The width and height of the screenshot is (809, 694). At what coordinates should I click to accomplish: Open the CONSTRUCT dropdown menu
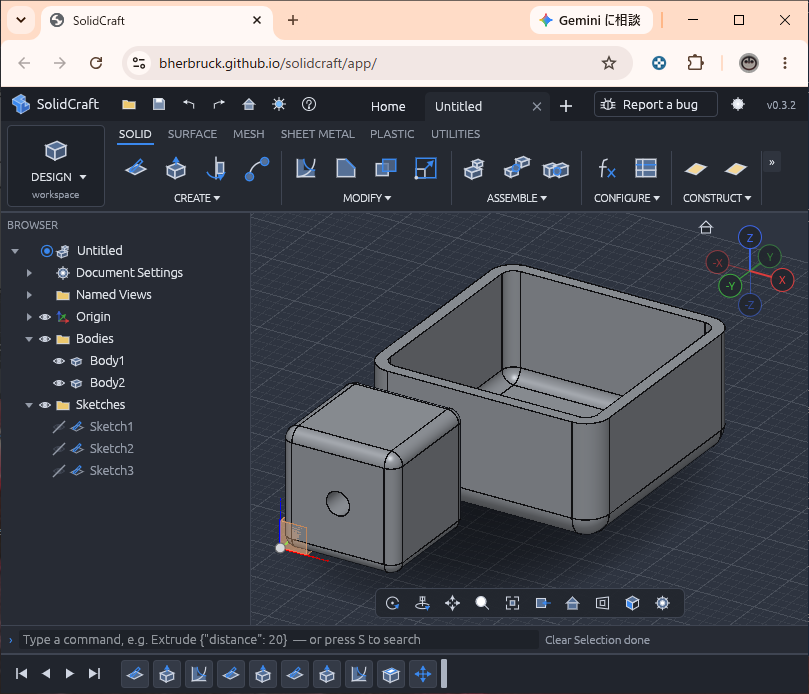tap(717, 198)
